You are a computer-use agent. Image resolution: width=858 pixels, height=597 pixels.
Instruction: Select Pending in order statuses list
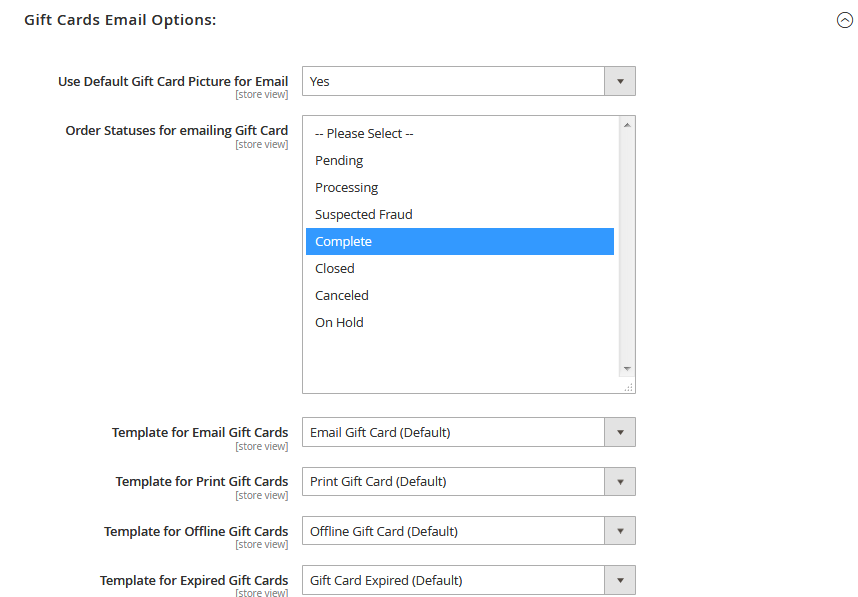[x=460, y=160]
